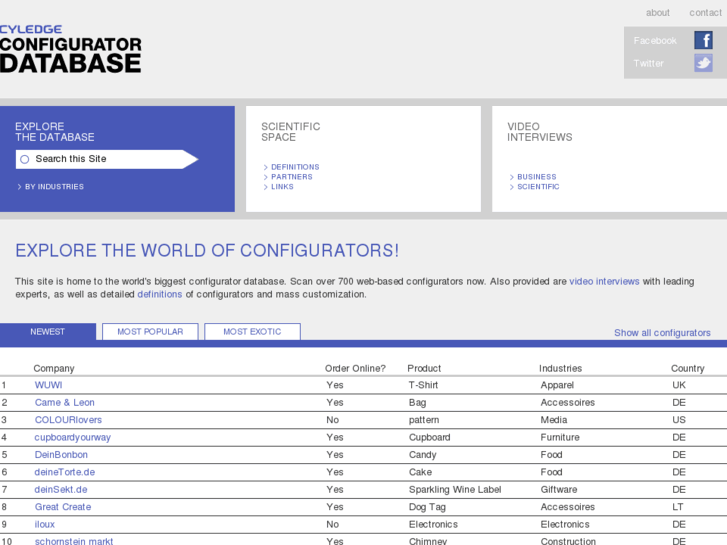Viewport: 727px width, 545px height.
Task: Switch to the Most Exotic tab
Action: click(x=252, y=332)
